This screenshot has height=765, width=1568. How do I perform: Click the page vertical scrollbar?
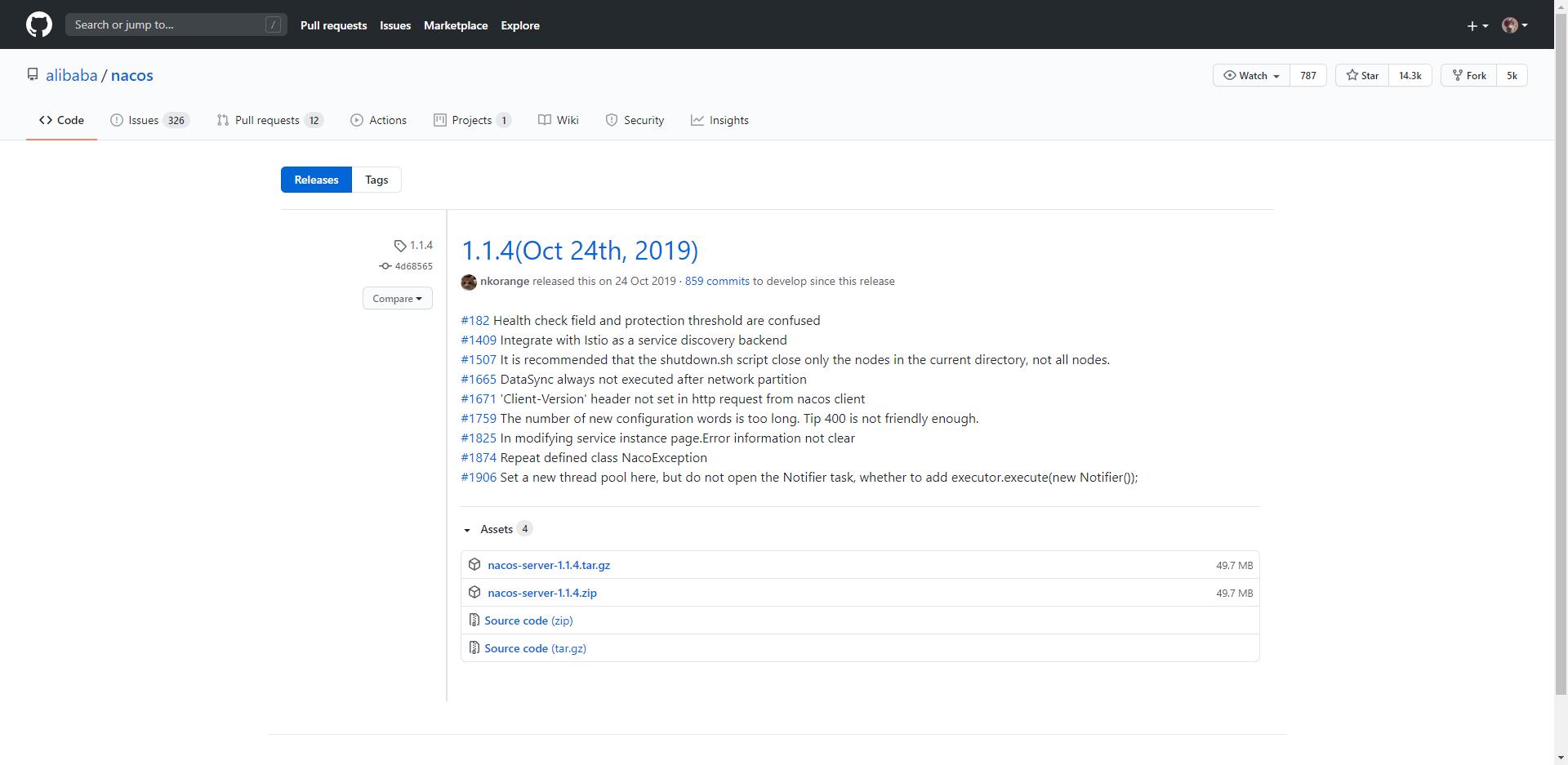point(1561,355)
